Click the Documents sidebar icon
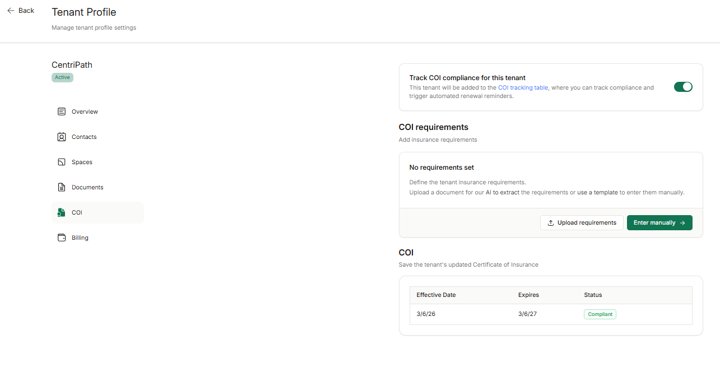 (62, 187)
